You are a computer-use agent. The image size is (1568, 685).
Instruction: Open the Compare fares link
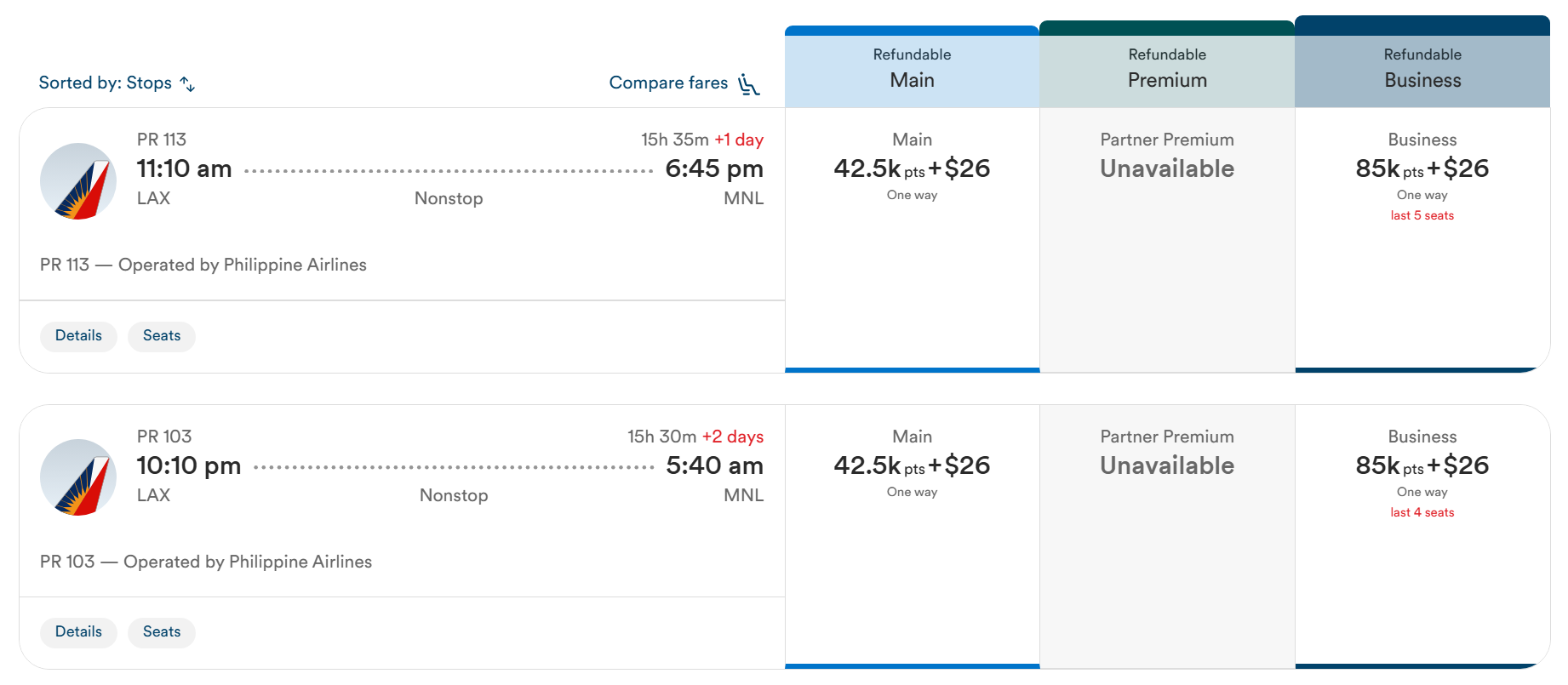pos(684,83)
